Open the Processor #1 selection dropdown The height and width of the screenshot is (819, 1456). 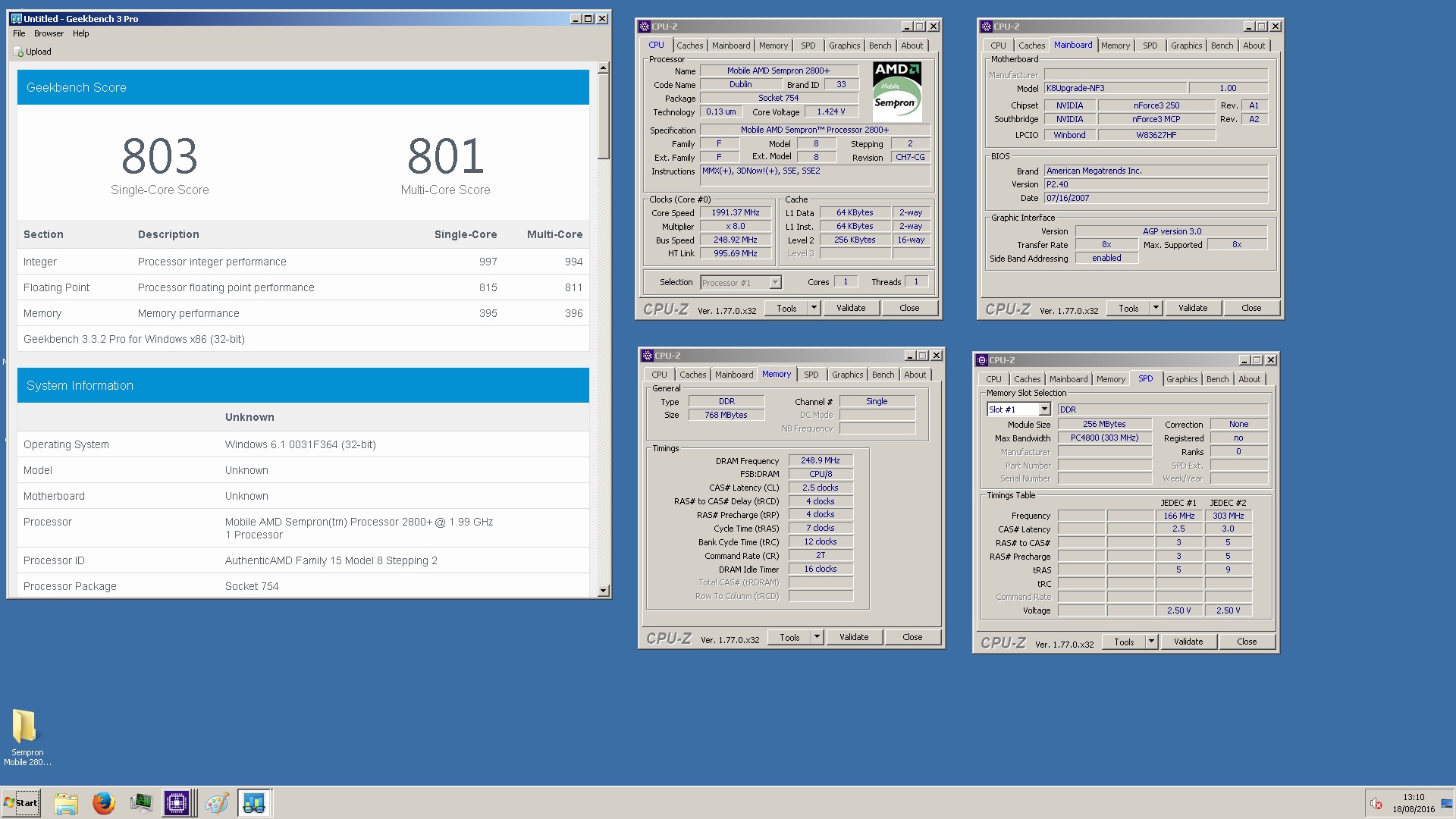pos(775,283)
